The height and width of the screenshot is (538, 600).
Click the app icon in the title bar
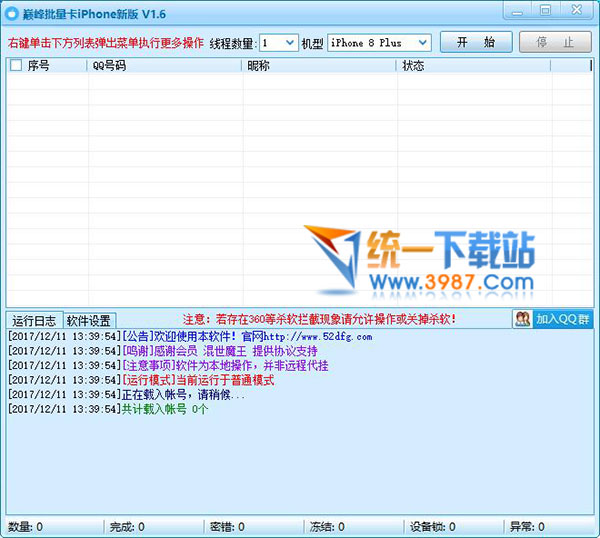pos(11,14)
